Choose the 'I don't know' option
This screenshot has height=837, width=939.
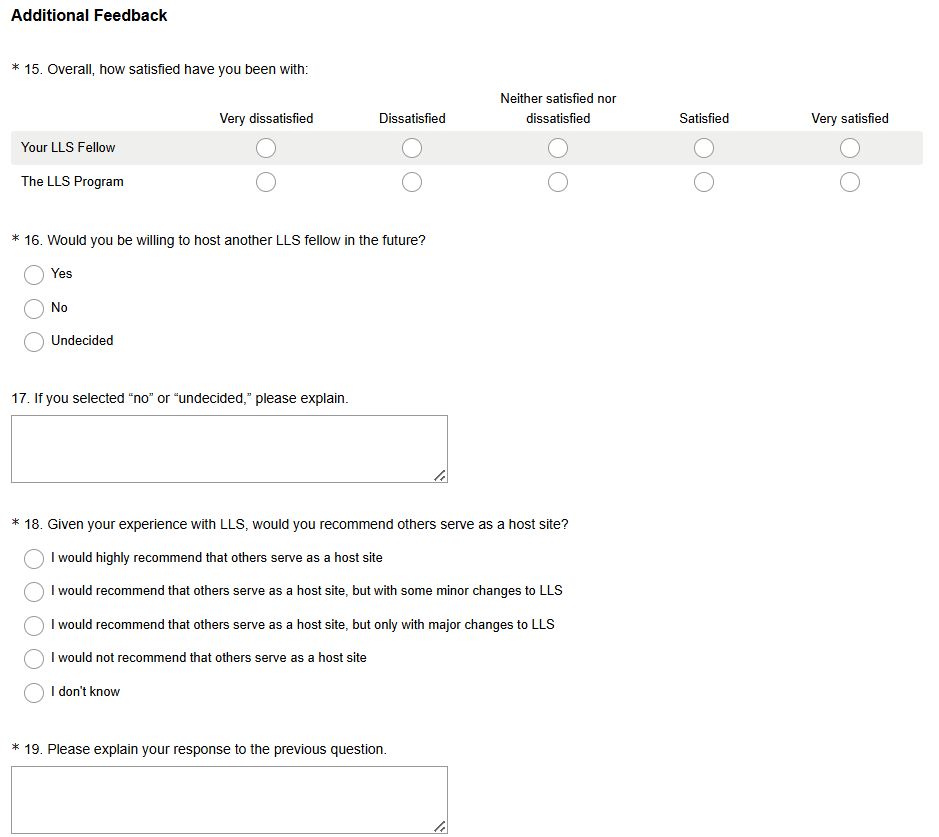pos(34,692)
